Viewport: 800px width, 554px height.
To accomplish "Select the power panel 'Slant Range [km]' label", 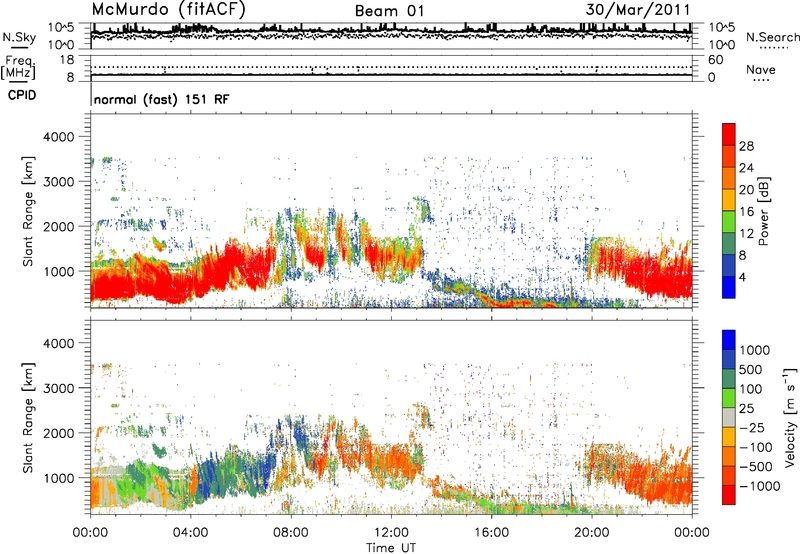I will [x=28, y=211].
